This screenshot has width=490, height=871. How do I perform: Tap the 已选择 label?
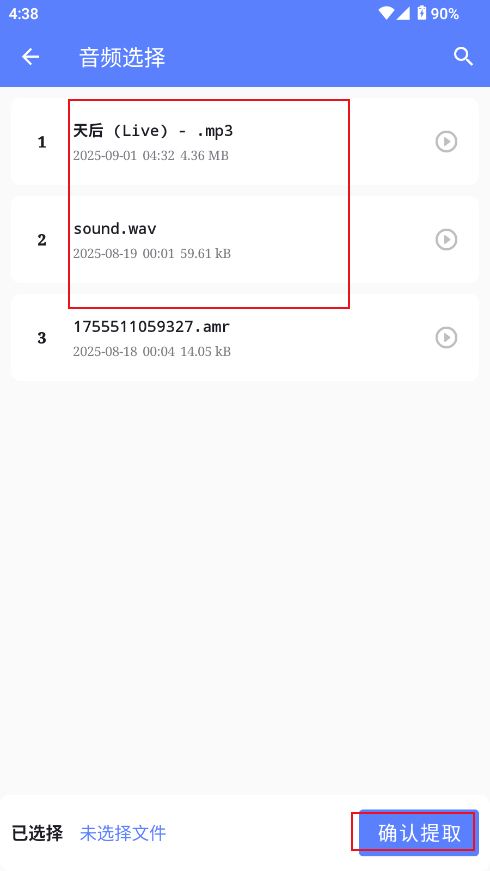click(x=37, y=833)
